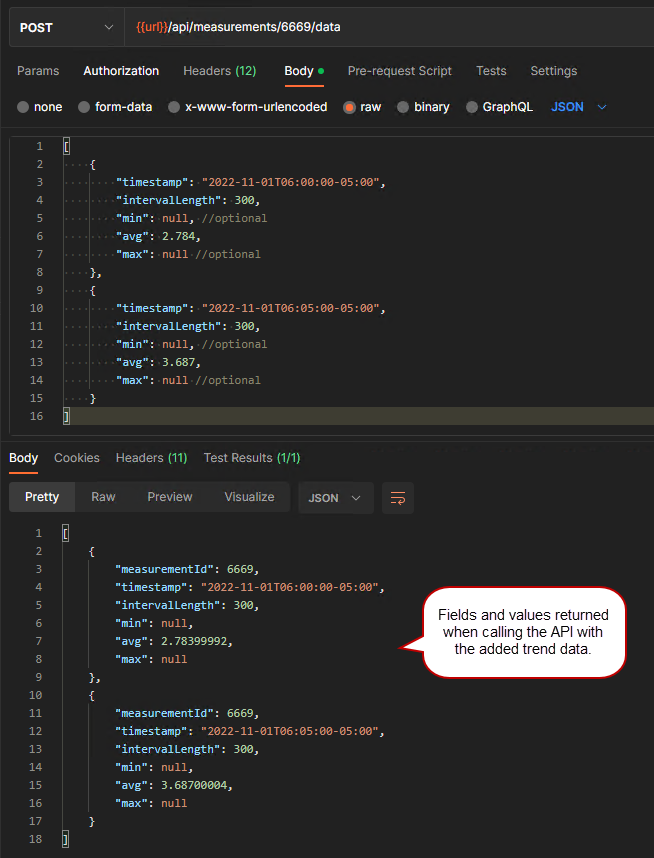Choose GraphQL body type radio
This screenshot has width=654, height=858.
(x=472, y=107)
